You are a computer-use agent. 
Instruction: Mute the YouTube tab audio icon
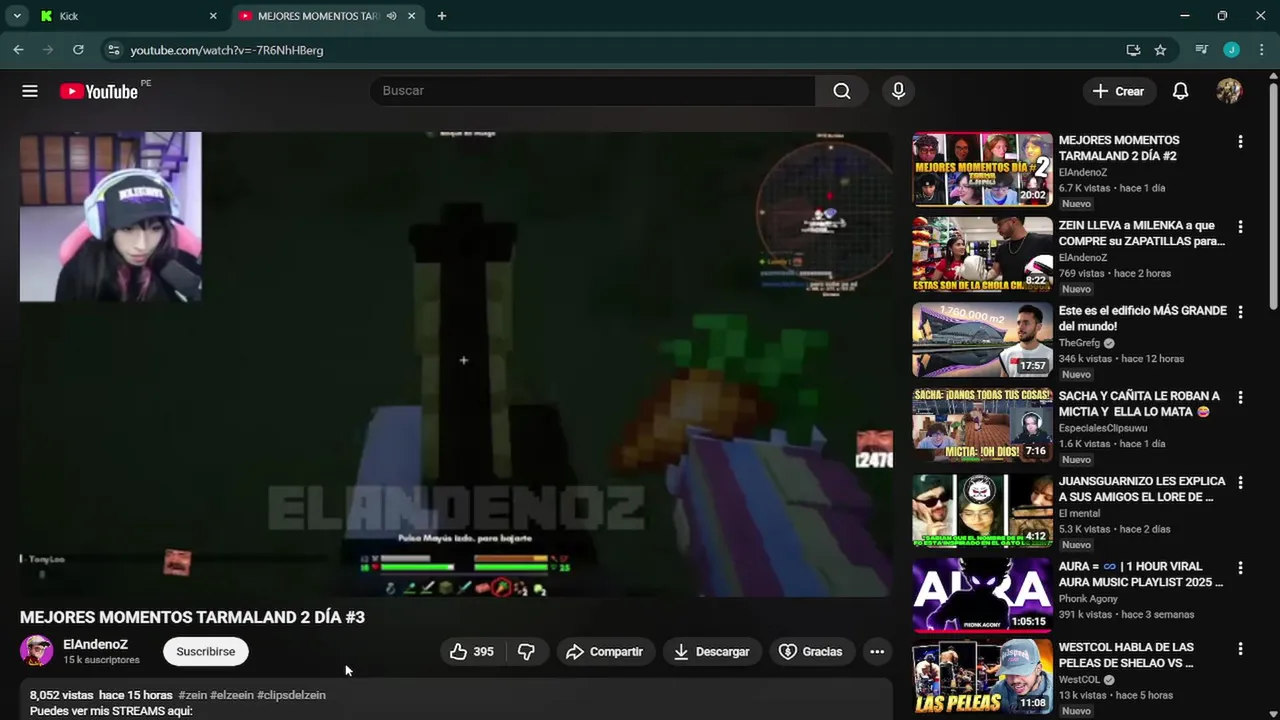pyautogui.click(x=391, y=16)
